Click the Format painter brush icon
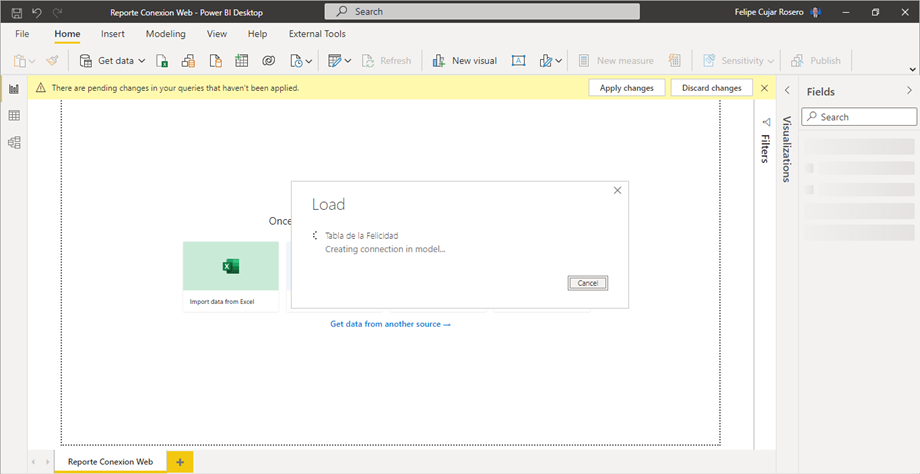This screenshot has height=474, width=920. 52,60
